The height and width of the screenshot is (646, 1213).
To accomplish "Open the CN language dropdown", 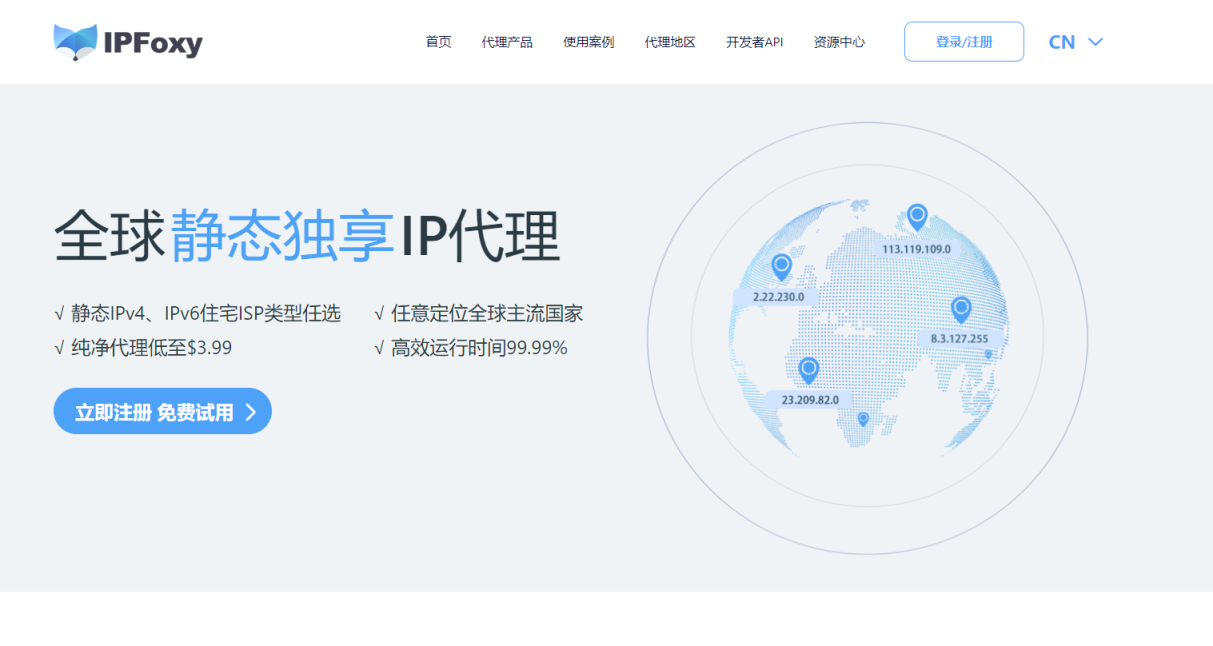I will (1062, 42).
